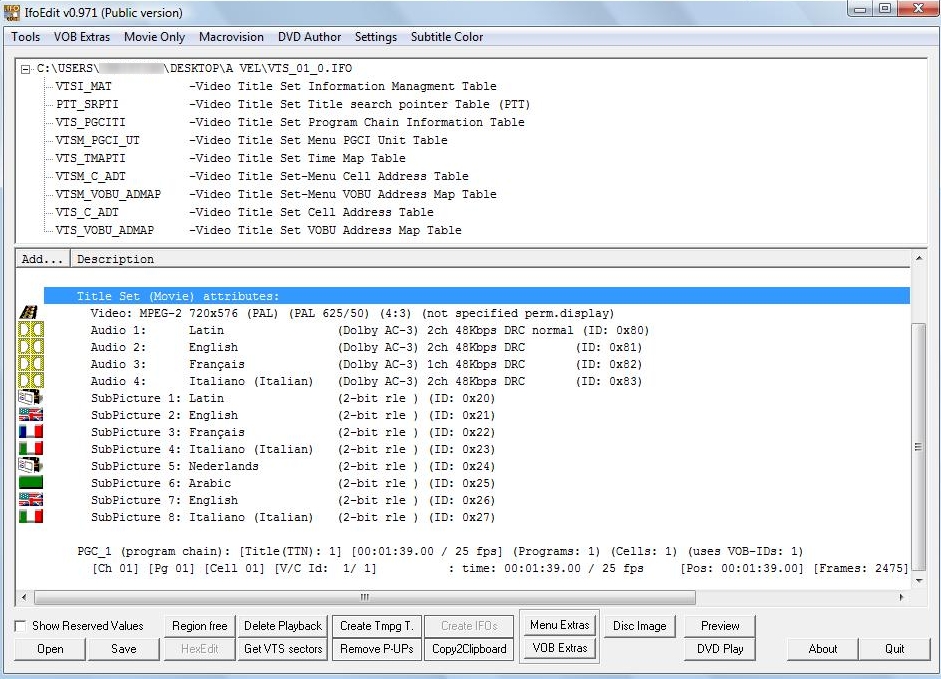Click the About button
The height and width of the screenshot is (679, 941).
click(823, 648)
